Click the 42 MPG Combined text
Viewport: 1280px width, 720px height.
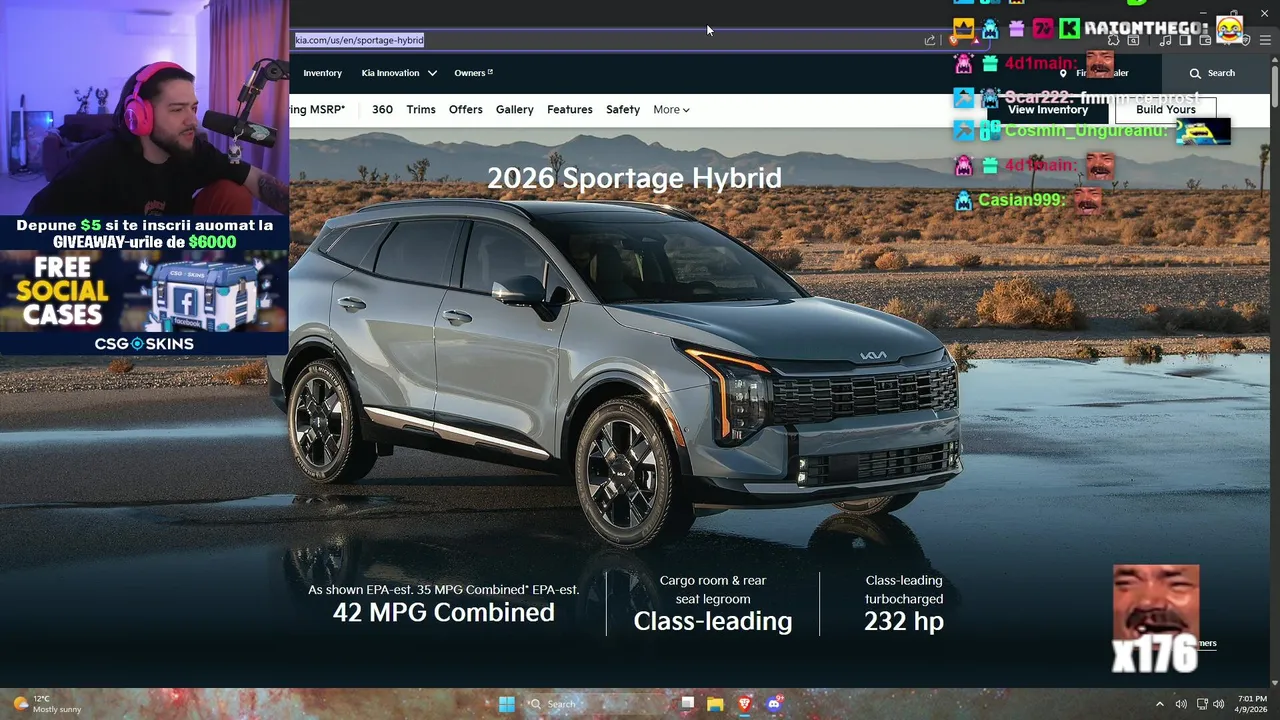coord(444,613)
